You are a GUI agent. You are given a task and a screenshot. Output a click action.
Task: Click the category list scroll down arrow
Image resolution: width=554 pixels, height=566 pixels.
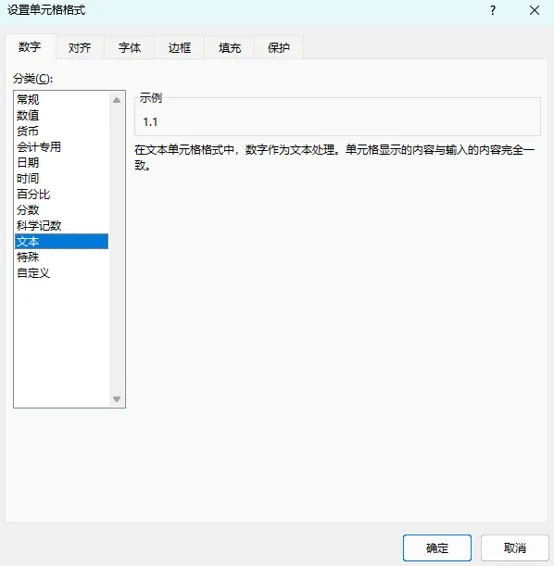coord(117,399)
